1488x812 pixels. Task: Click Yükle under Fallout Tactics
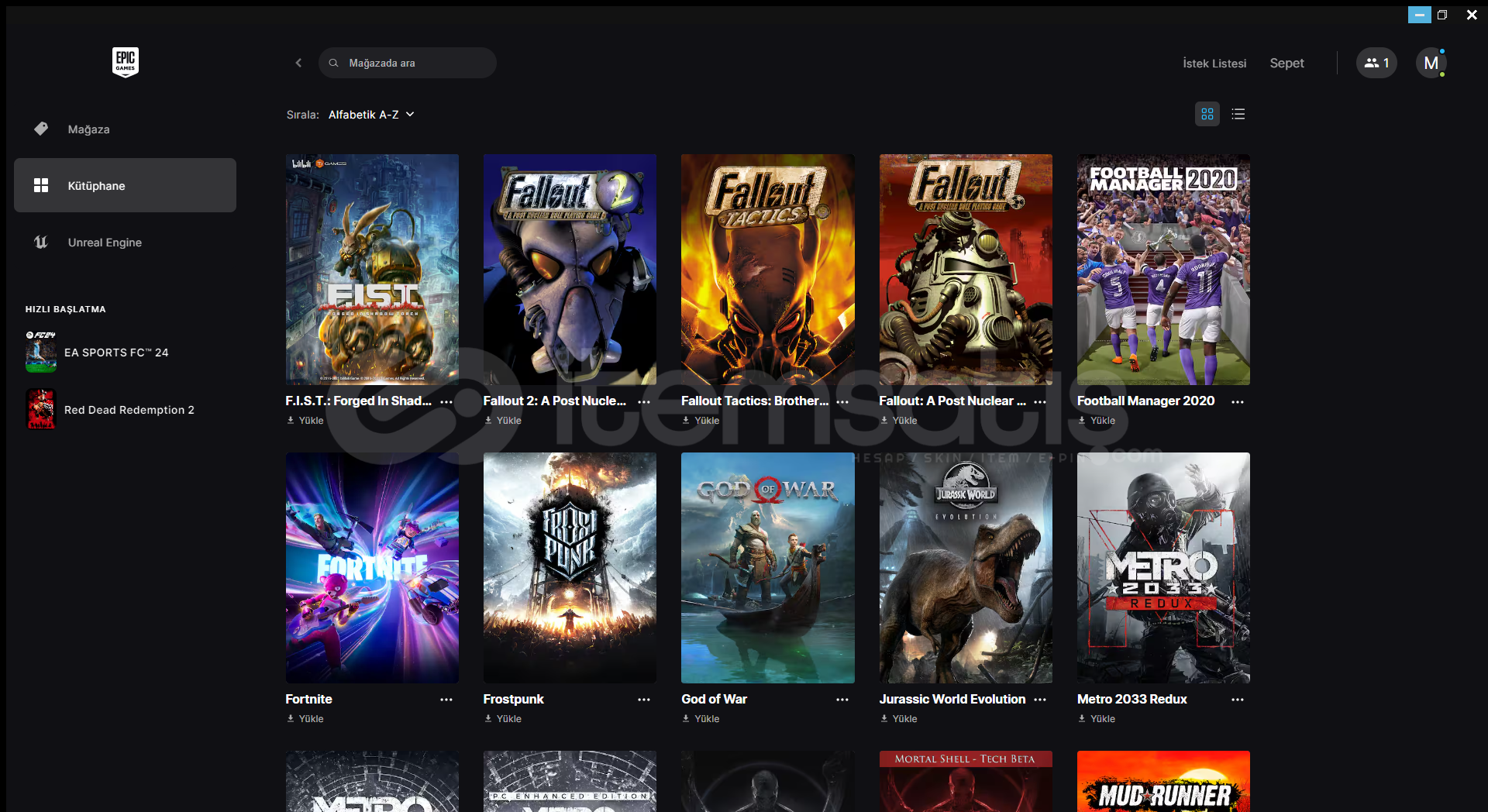point(701,421)
